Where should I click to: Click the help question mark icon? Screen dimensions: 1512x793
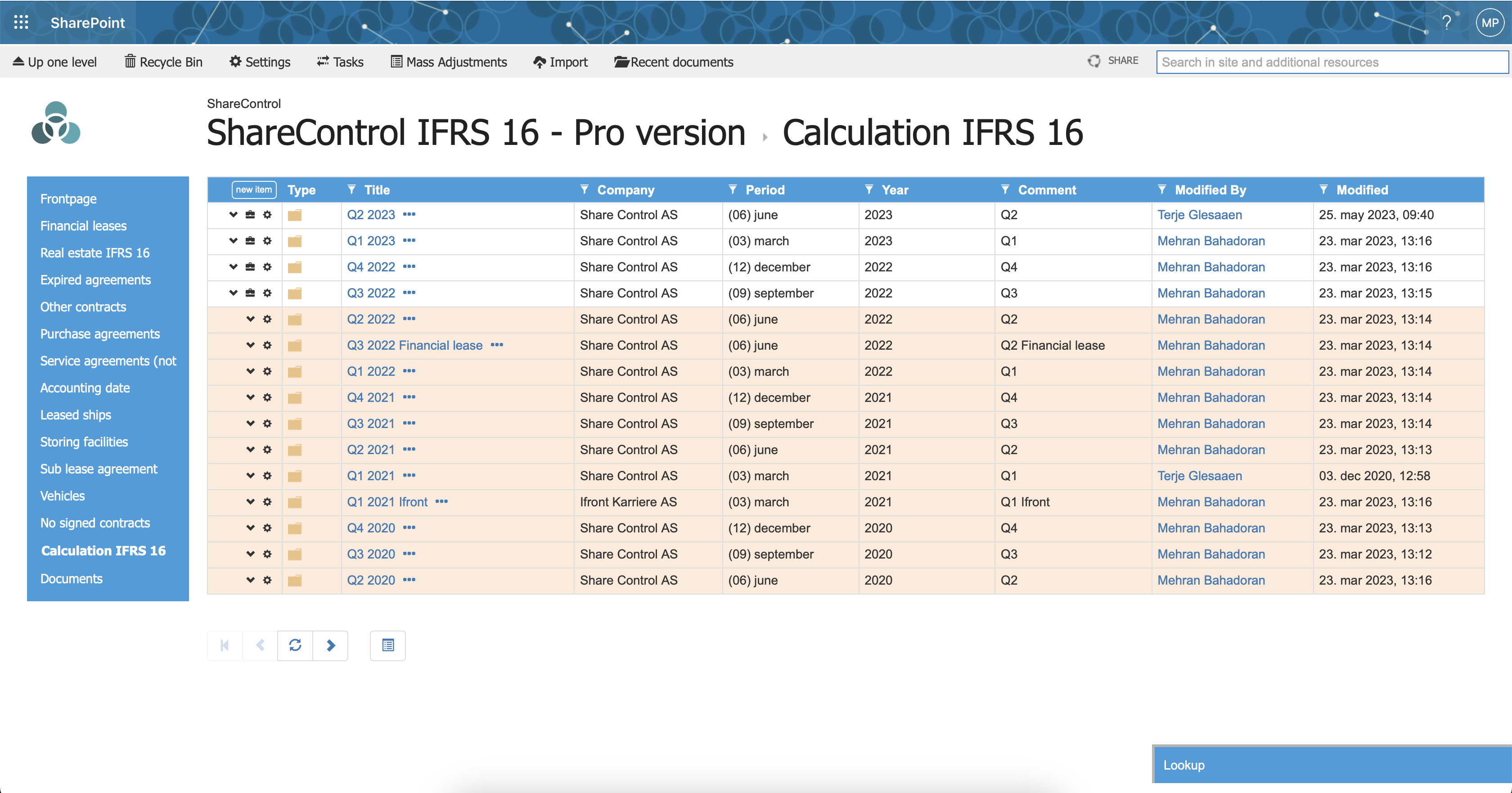[1448, 22]
